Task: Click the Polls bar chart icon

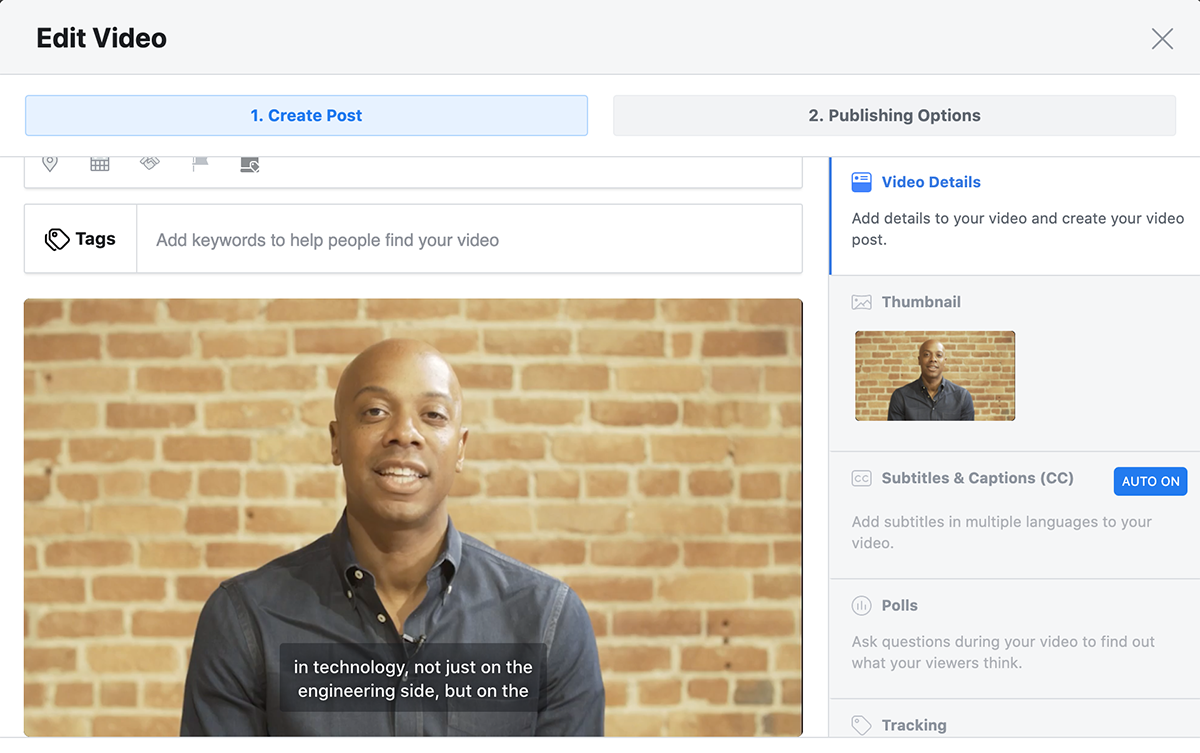Action: pyautogui.click(x=861, y=606)
